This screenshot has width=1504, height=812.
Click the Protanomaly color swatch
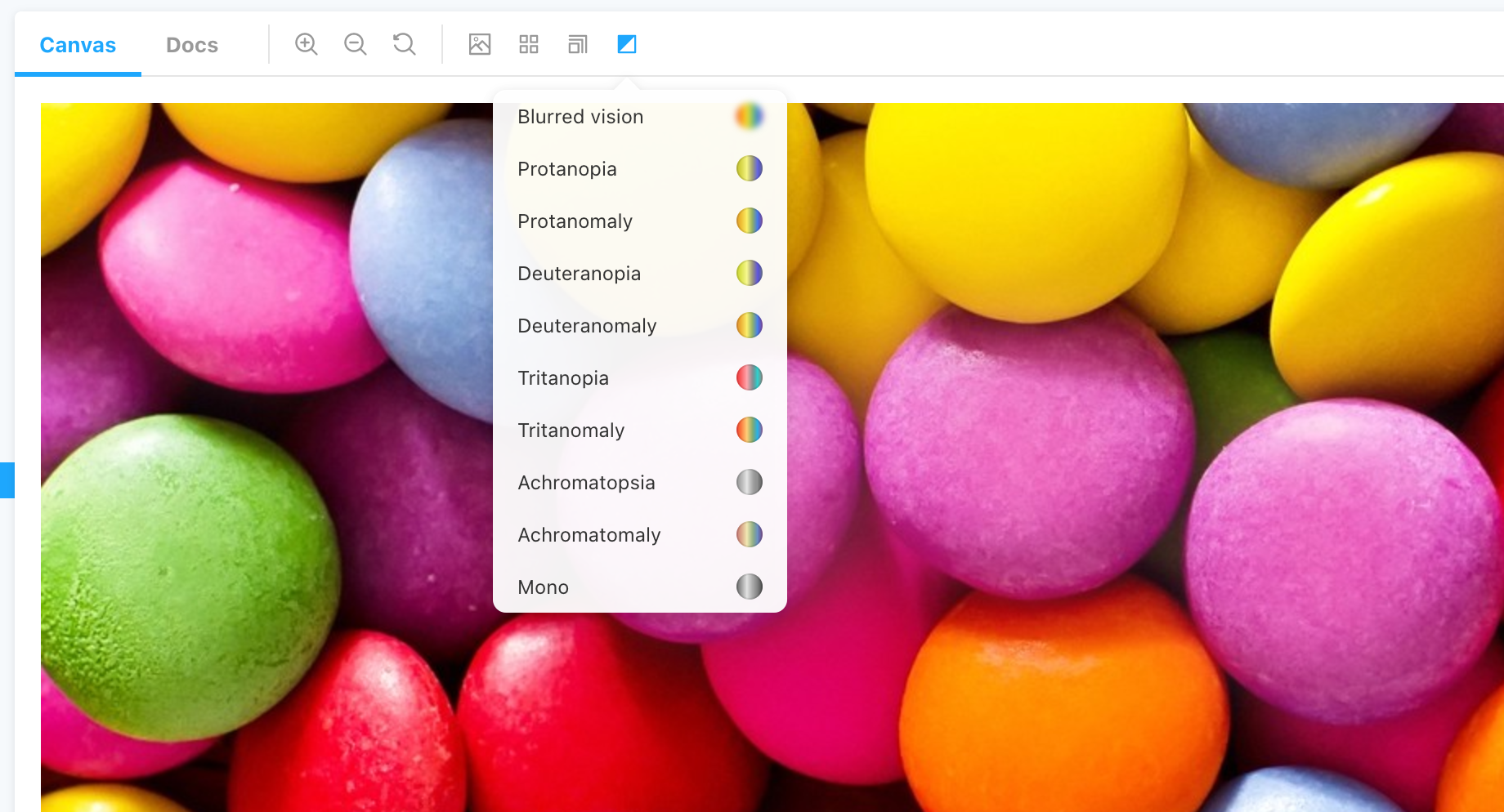[750, 221]
